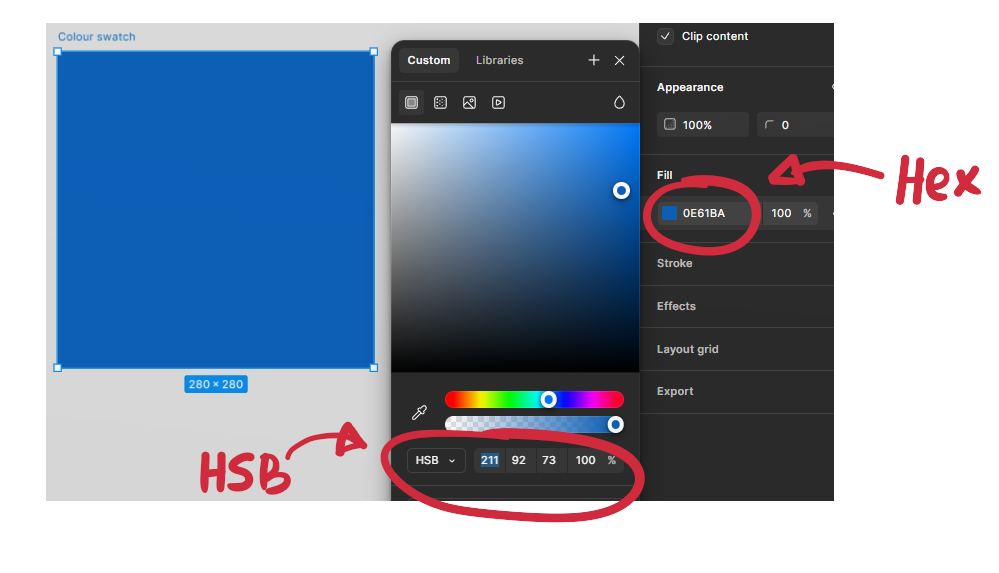Click the bottom-right selection handle
Viewport: 999px width, 573px height.
tap(374, 368)
